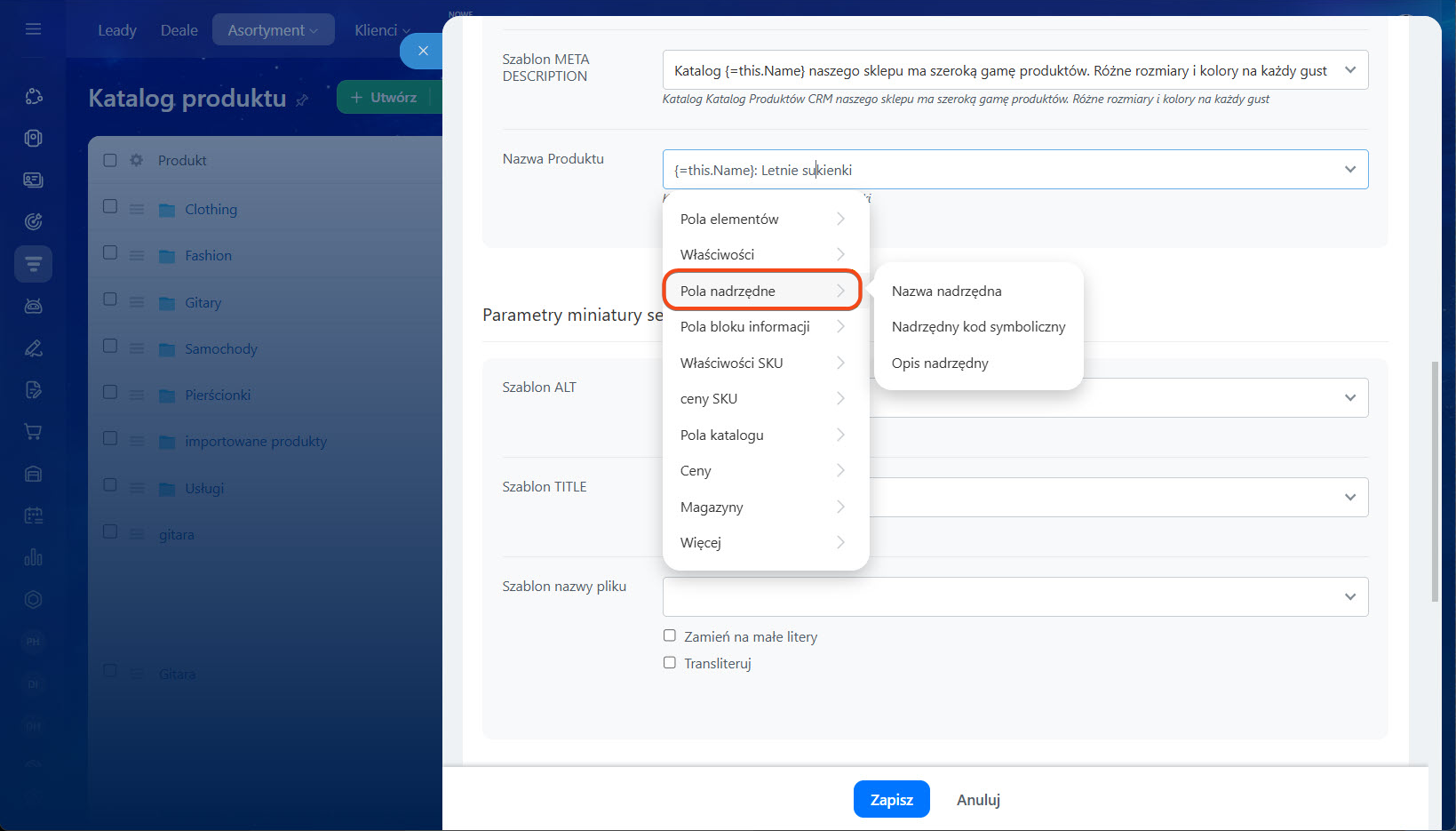The height and width of the screenshot is (831, 1456).
Task: Open the grid settings gear icon
Action: (136, 160)
